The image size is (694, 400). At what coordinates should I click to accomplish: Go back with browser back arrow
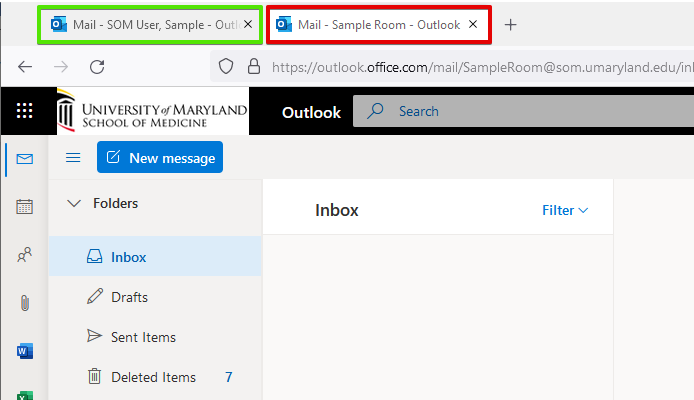[25, 67]
